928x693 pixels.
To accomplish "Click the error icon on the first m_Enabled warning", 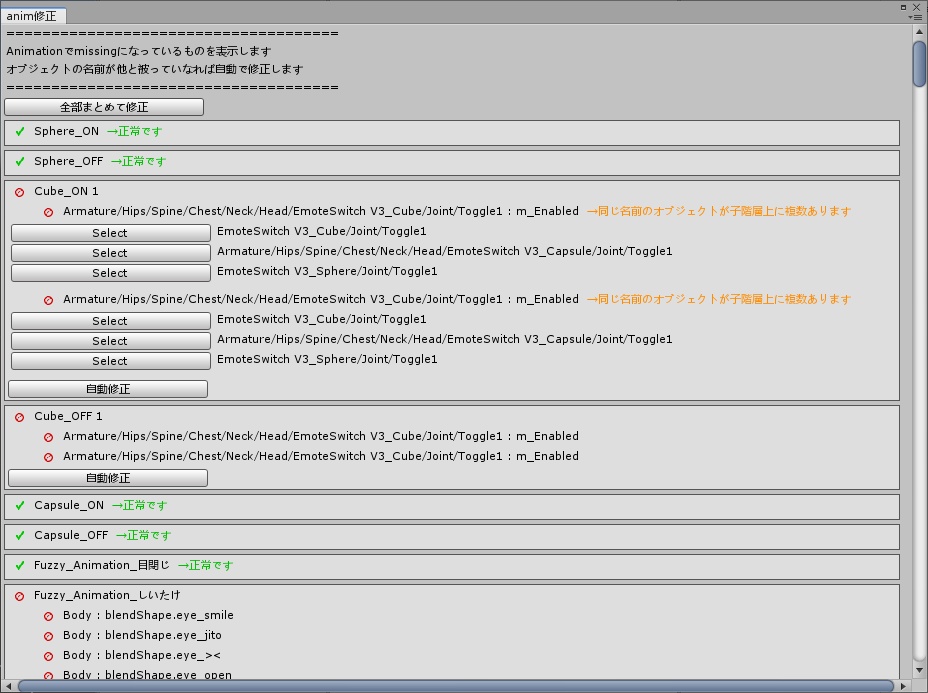I will click(x=47, y=211).
